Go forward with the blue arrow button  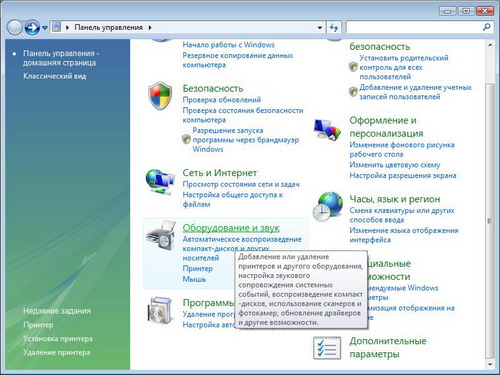(32, 27)
